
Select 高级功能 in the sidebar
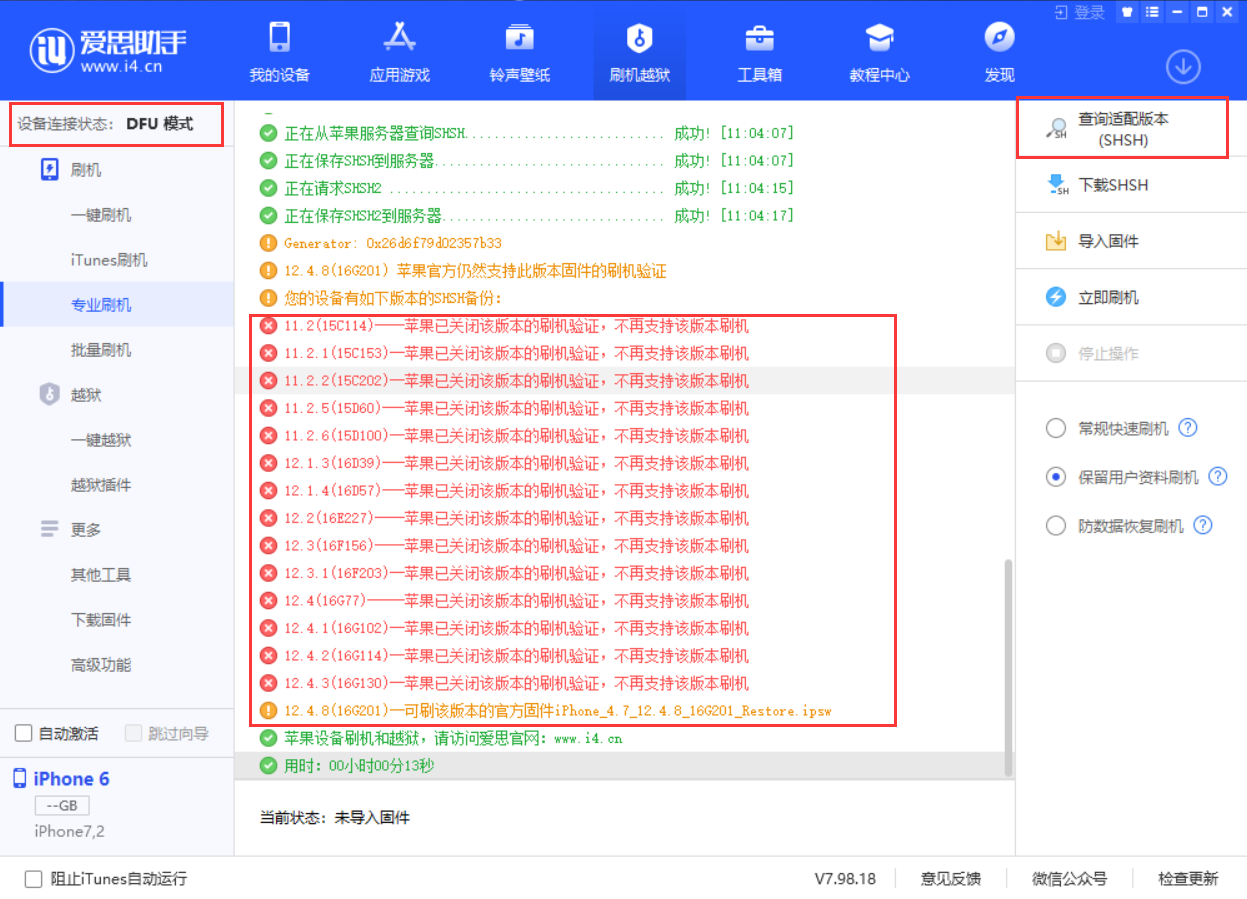pos(100,665)
